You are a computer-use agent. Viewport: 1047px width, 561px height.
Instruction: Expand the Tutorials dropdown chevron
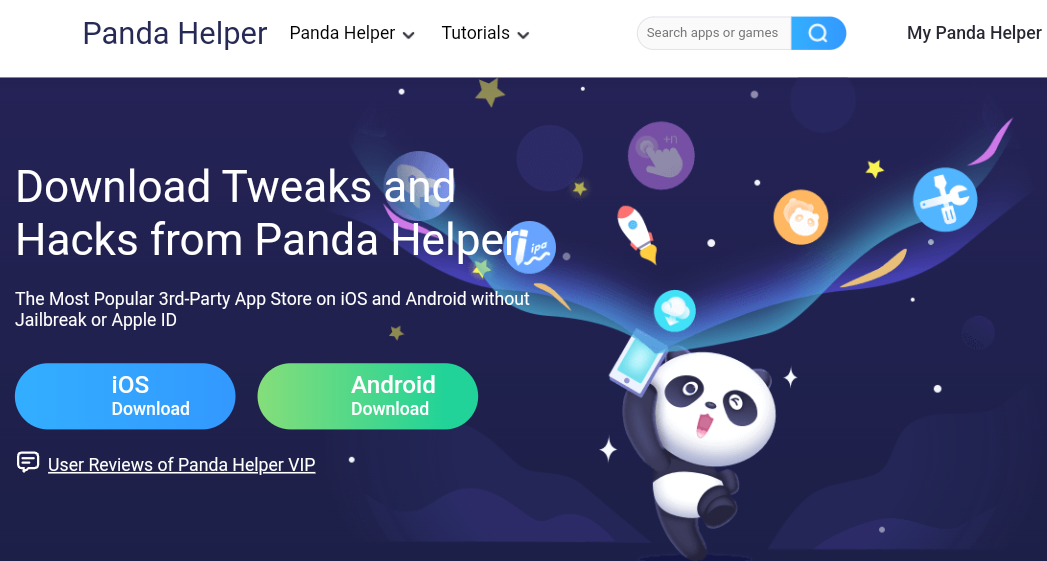tap(524, 35)
